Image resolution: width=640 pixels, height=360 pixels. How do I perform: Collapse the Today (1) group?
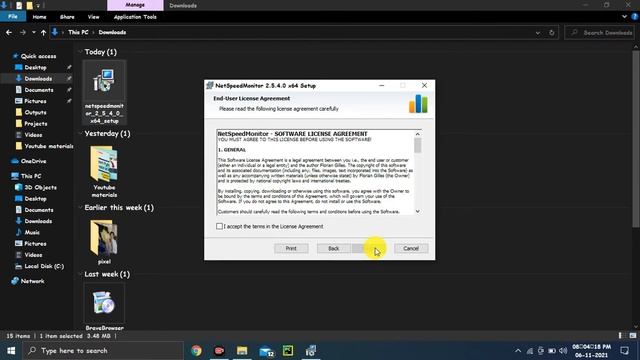tap(80, 52)
